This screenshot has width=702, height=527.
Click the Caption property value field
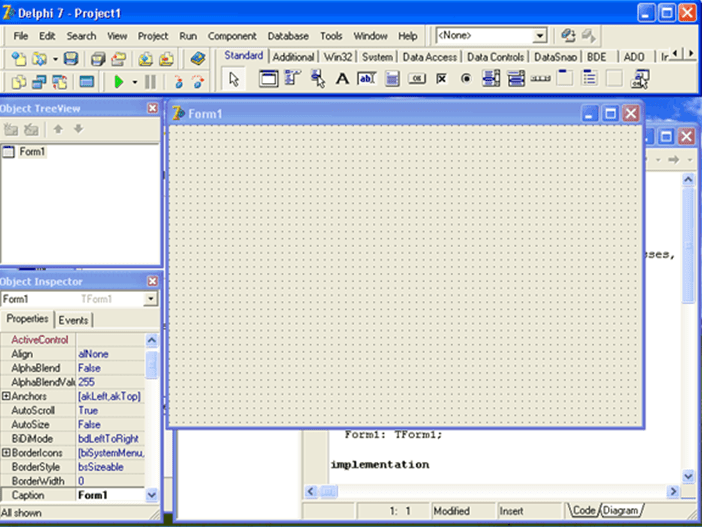pos(110,495)
